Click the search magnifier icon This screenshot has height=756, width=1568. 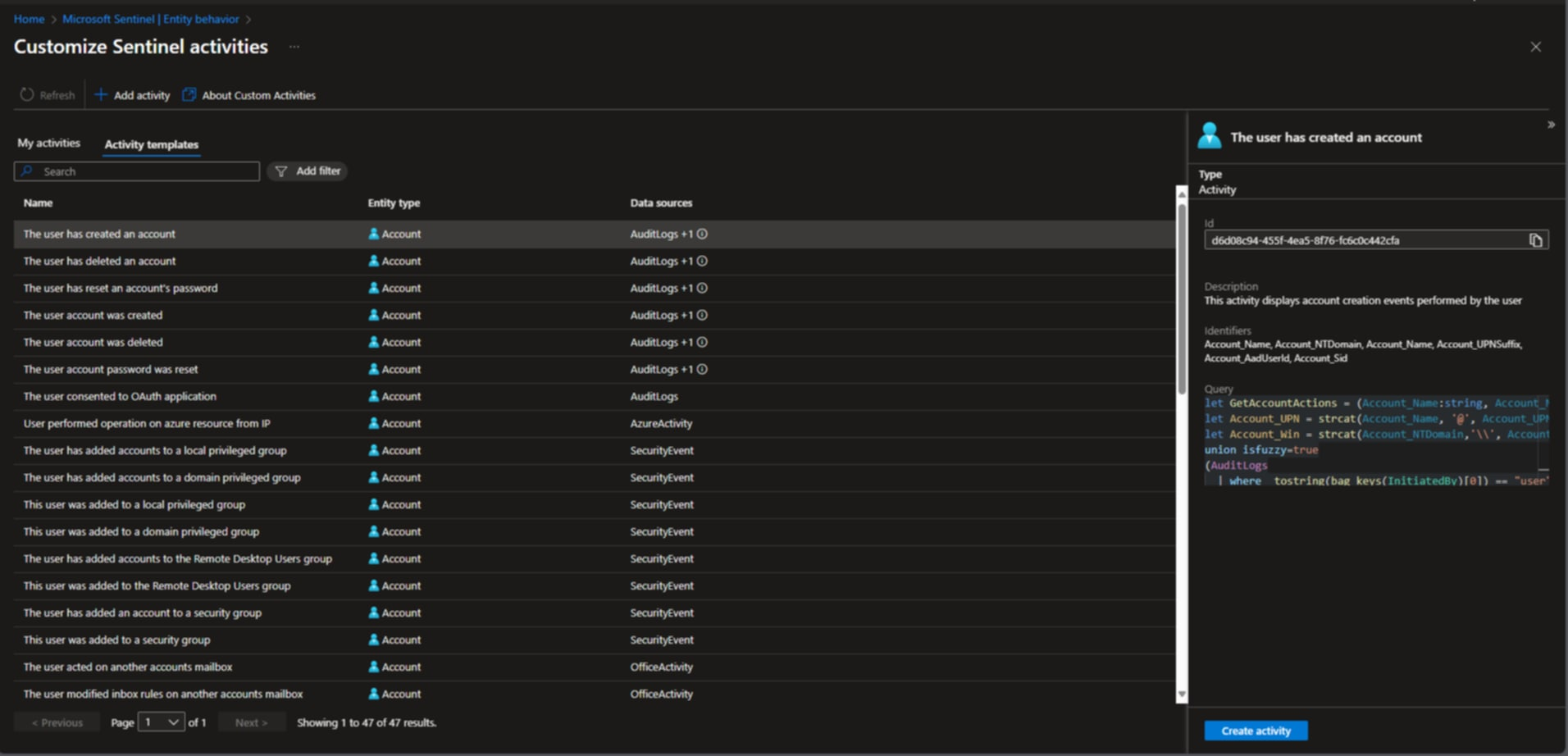[27, 171]
